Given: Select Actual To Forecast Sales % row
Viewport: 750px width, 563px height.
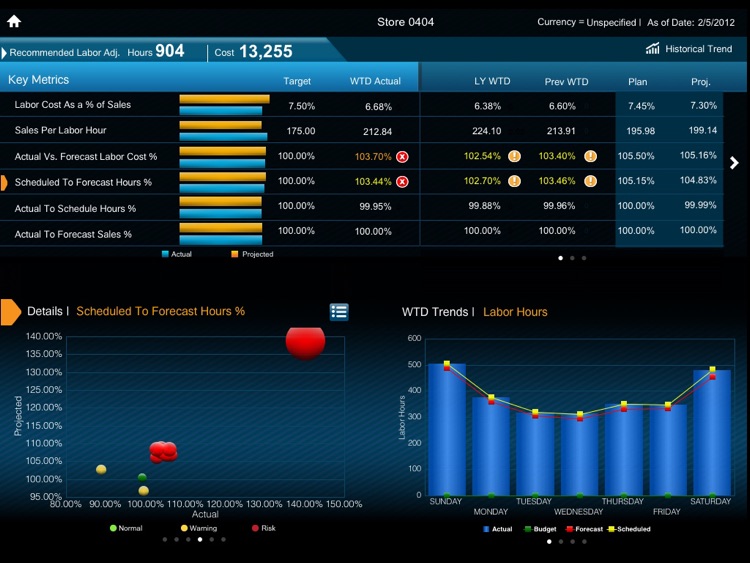Looking at the screenshot, I should (73, 234).
